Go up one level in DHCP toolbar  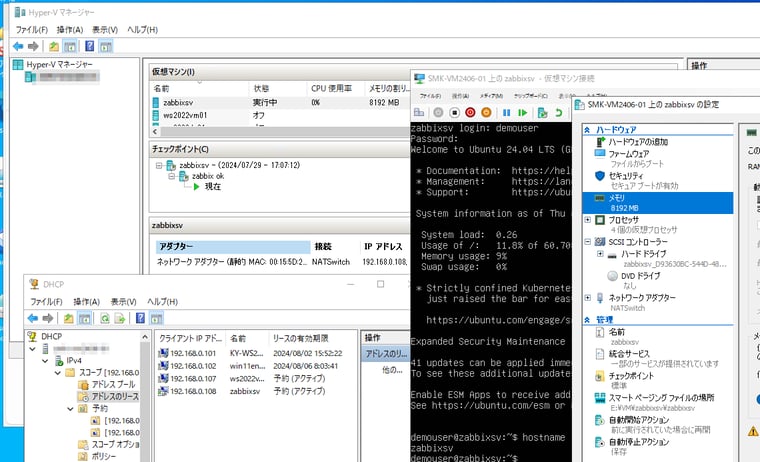pos(68,319)
